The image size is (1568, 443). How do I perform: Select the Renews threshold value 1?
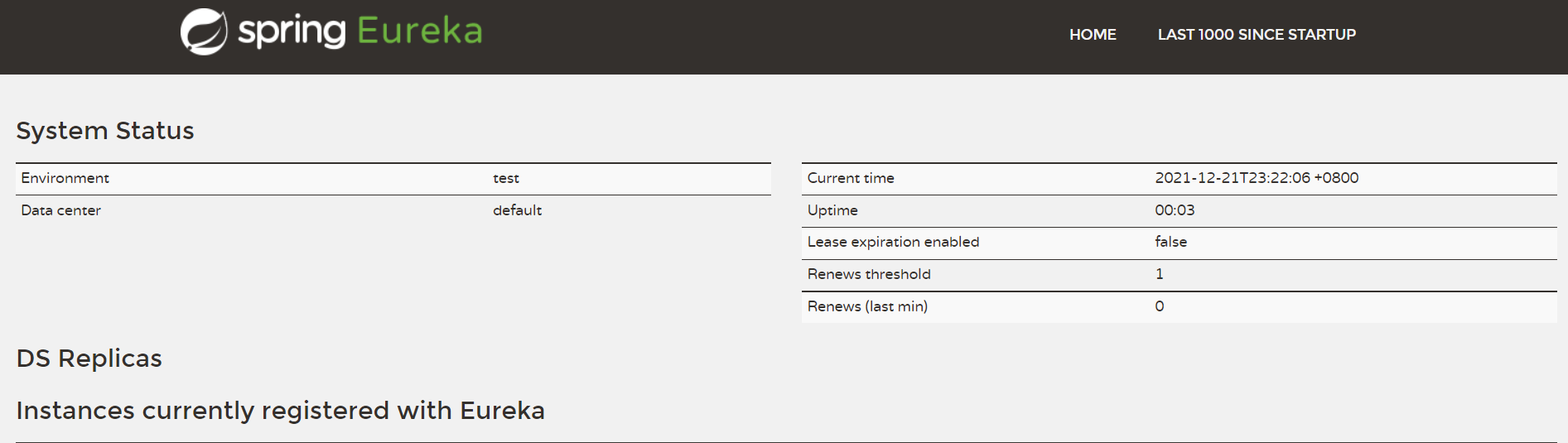click(x=1160, y=274)
